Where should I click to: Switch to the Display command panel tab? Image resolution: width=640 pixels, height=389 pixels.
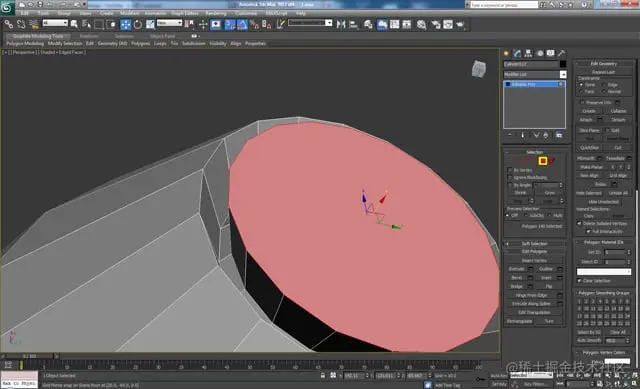tap(551, 53)
